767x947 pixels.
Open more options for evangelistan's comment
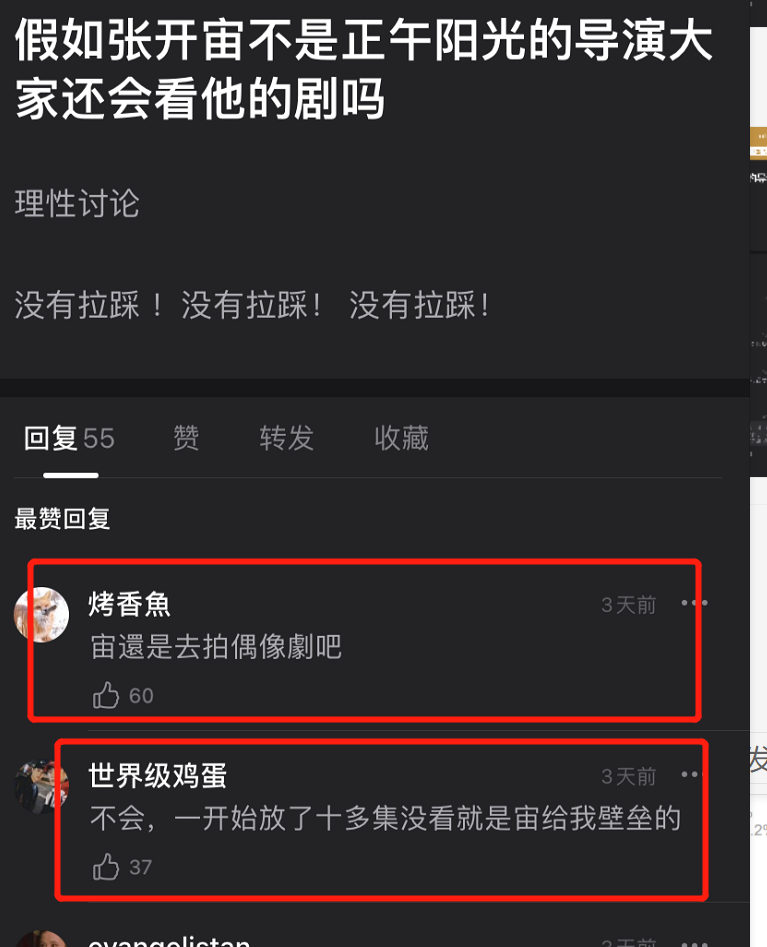click(x=694, y=943)
